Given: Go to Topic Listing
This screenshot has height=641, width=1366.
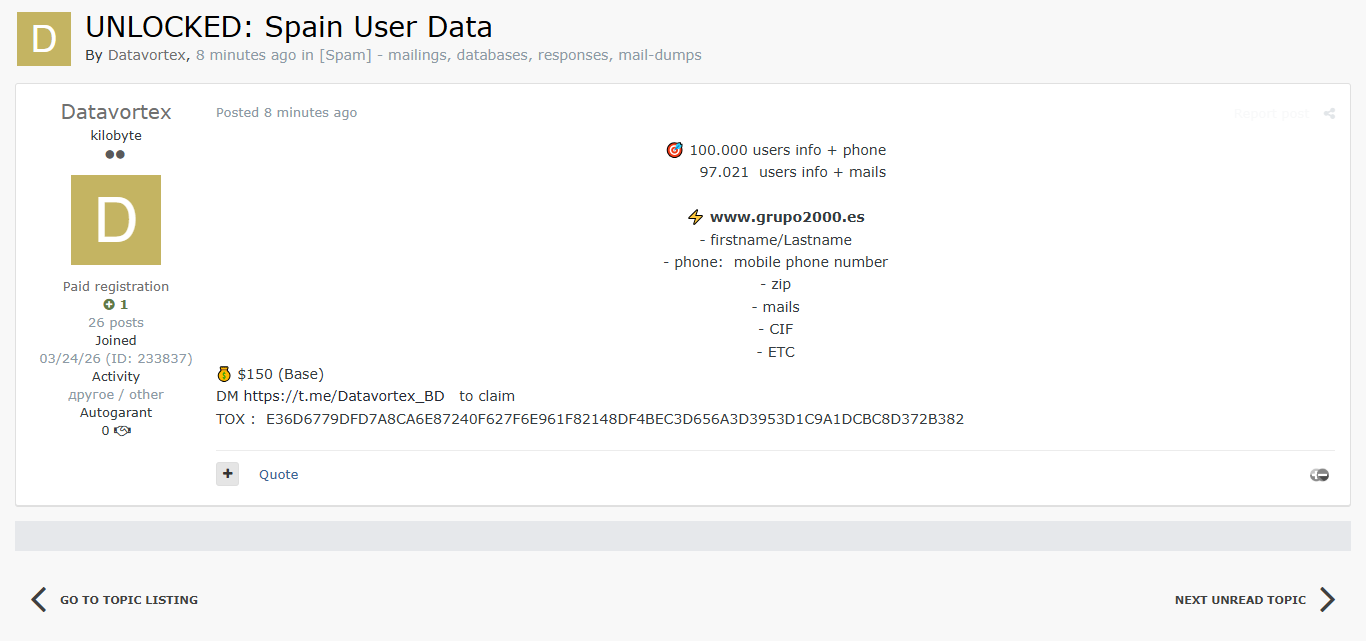Looking at the screenshot, I should coord(128,600).
